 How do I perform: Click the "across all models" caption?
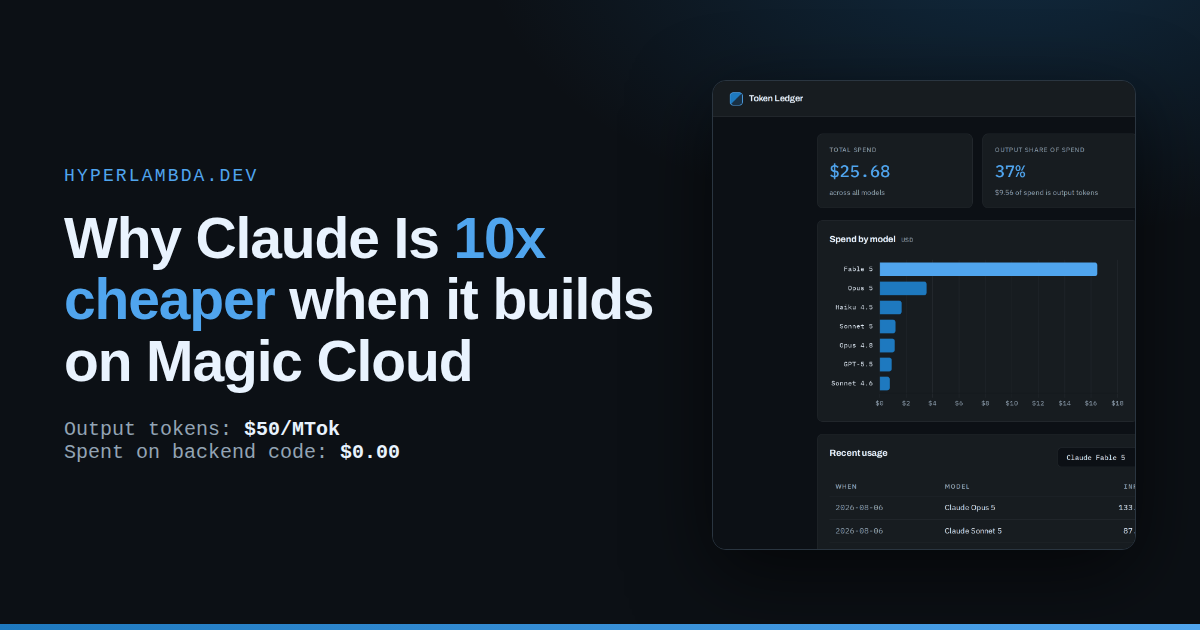coord(857,192)
